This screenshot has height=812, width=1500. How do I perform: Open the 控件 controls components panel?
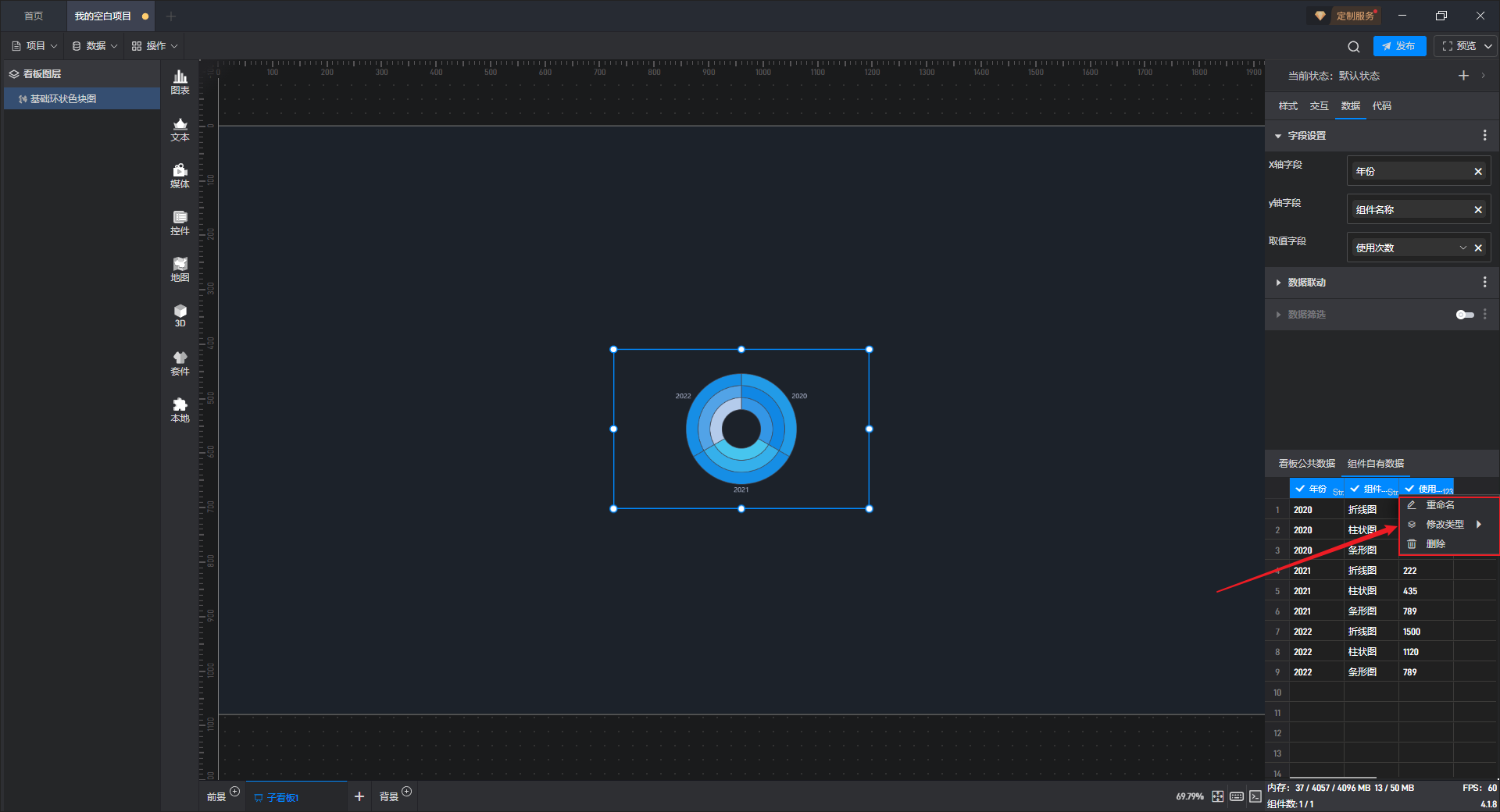[x=180, y=223]
